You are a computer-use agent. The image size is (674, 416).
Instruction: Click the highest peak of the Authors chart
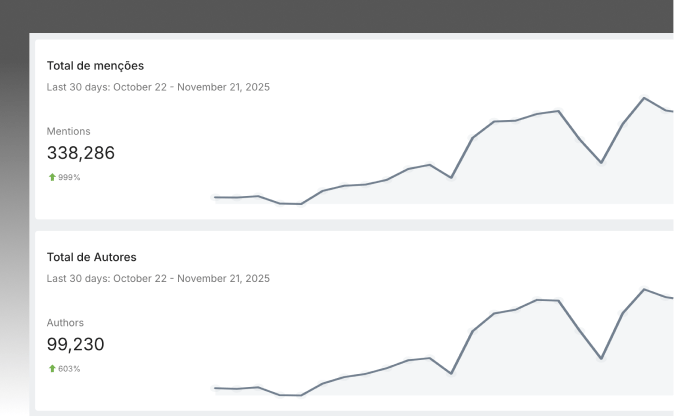pyautogui.click(x=644, y=289)
